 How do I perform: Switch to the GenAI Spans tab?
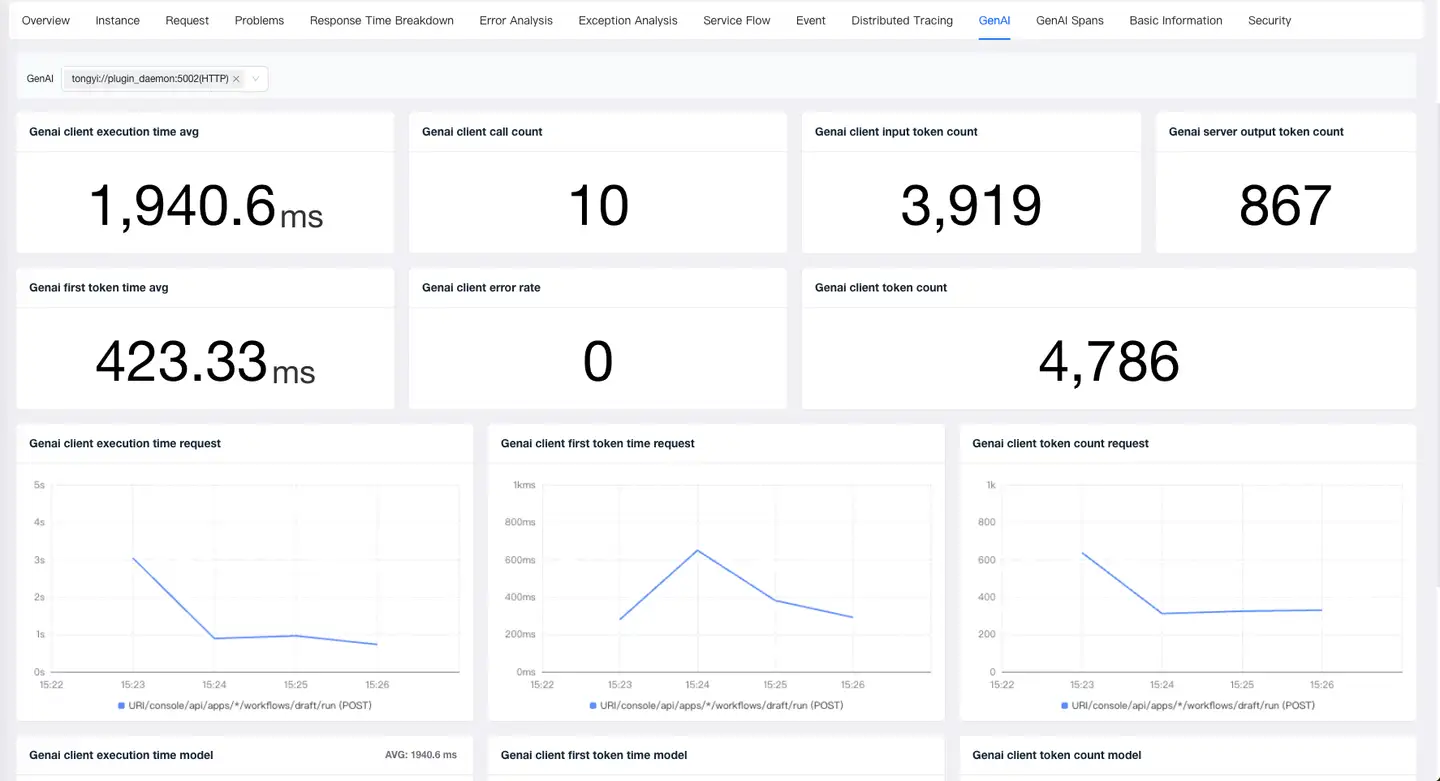1069,20
